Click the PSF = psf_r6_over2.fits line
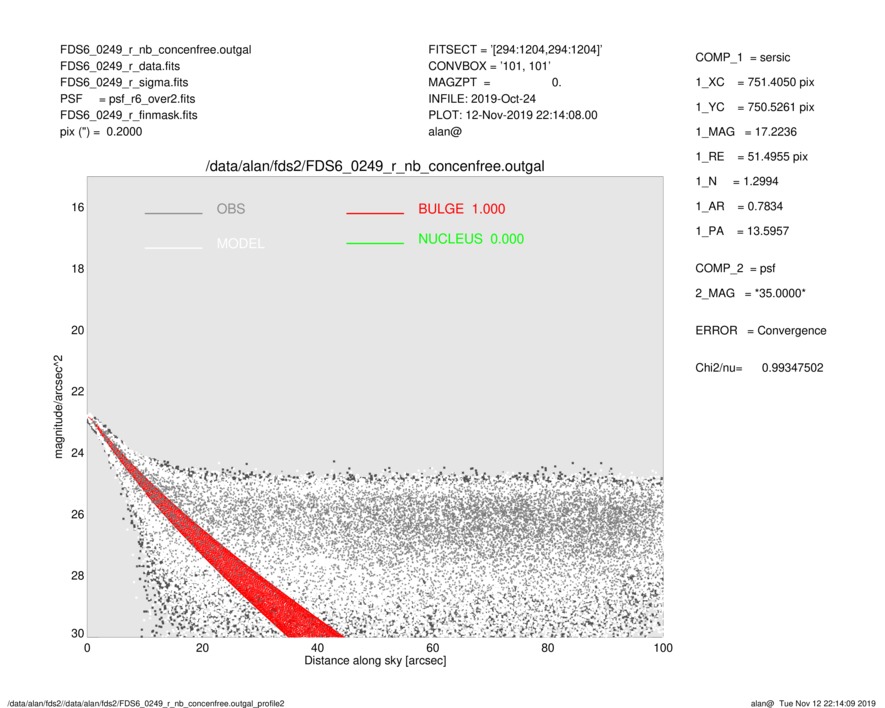The image size is (885, 708). (x=128, y=99)
